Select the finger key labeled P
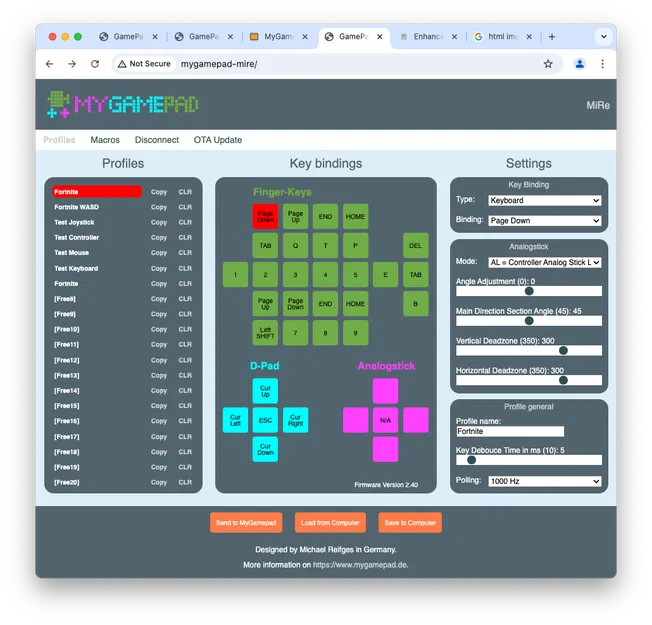 (355, 245)
